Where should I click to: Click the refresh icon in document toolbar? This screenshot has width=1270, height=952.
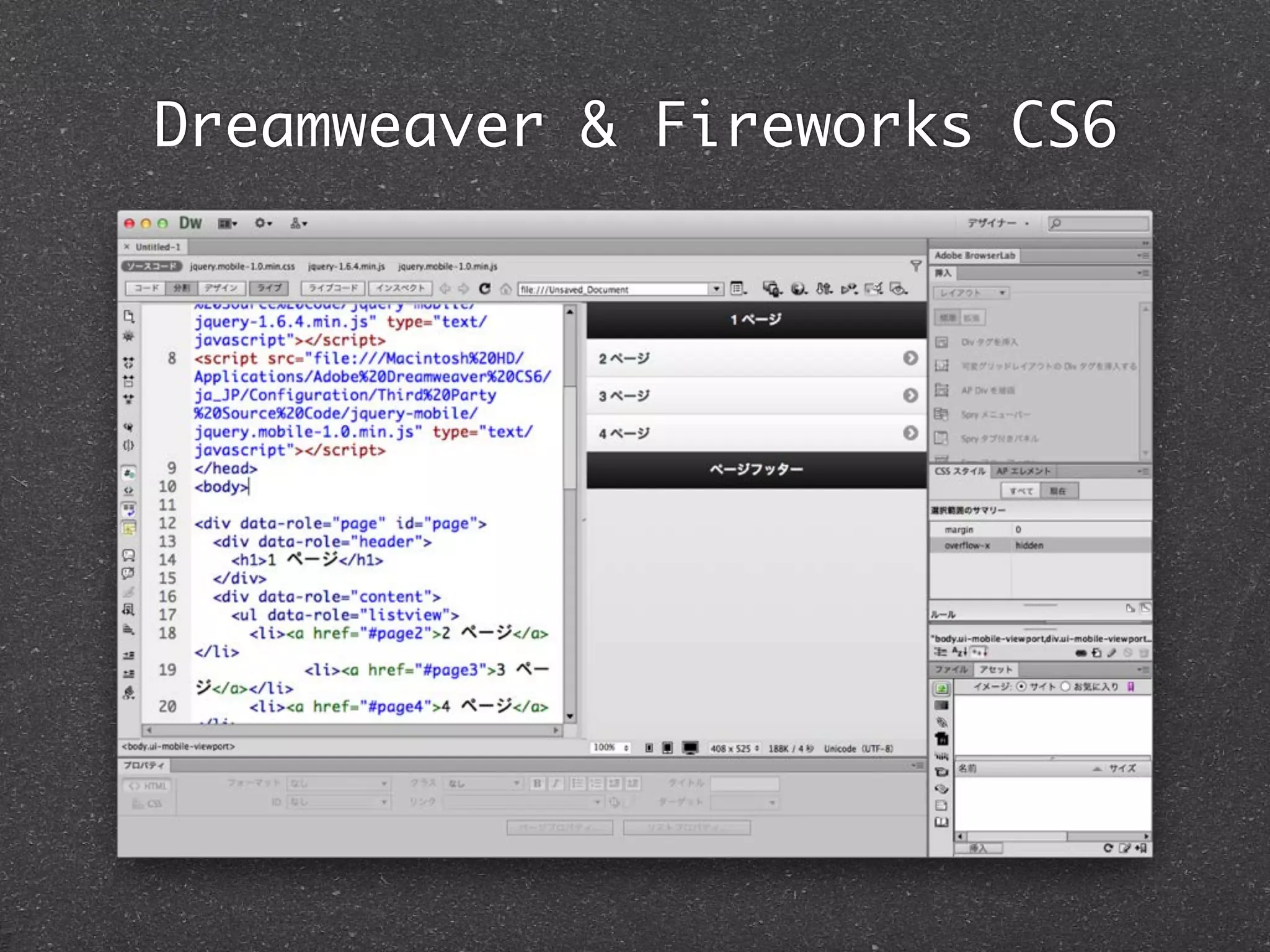(485, 289)
